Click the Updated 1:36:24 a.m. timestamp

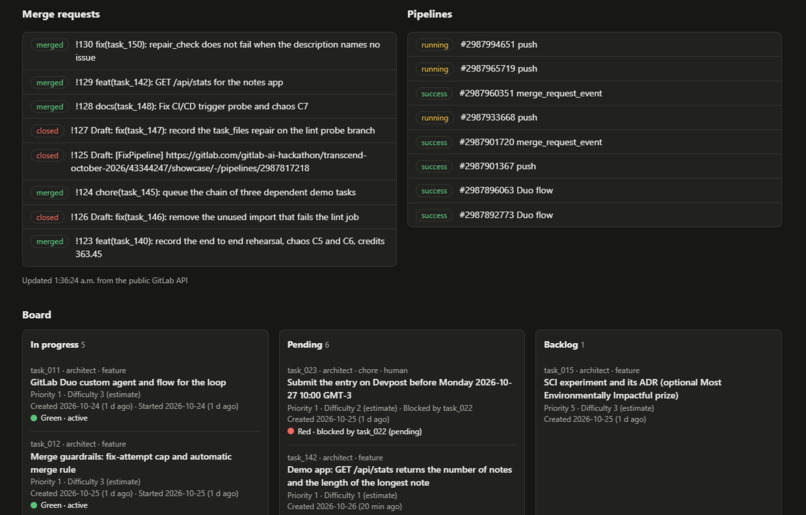coord(105,281)
